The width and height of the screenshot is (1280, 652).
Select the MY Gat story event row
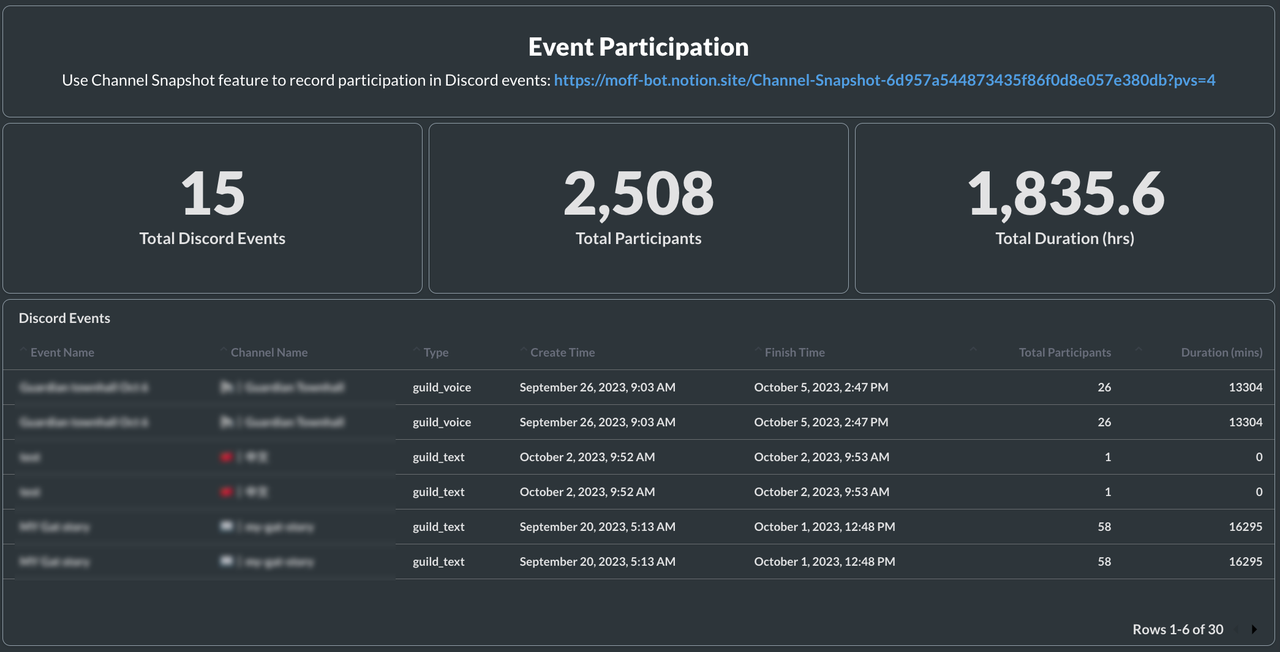(55, 526)
